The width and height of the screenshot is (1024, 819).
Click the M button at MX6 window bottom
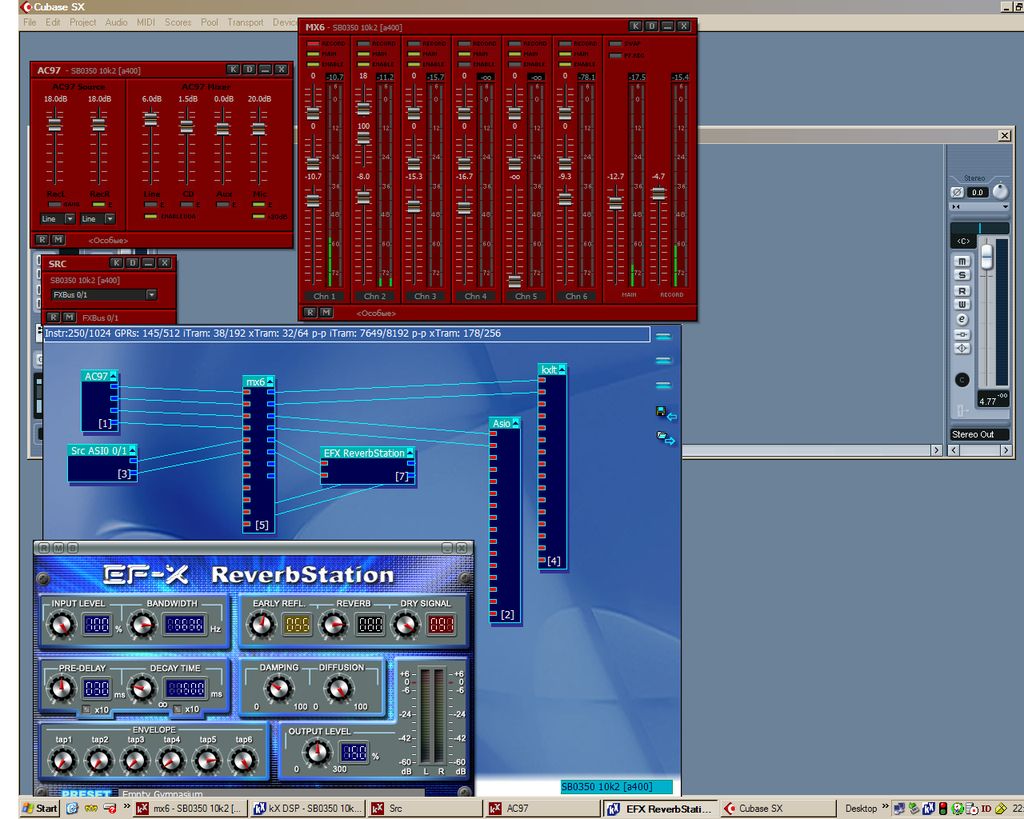click(x=326, y=313)
